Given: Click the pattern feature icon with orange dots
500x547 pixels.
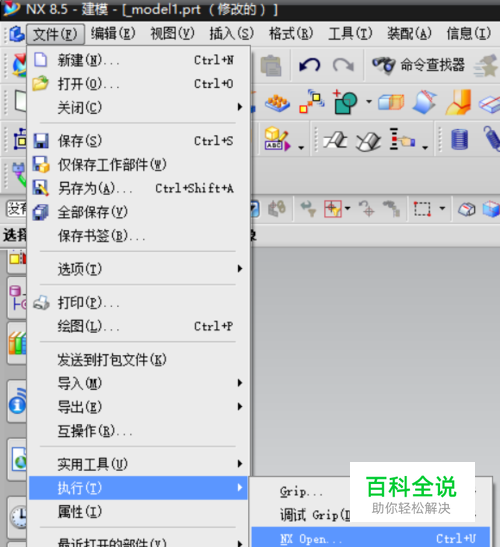Looking at the screenshot, I should 277,103.
